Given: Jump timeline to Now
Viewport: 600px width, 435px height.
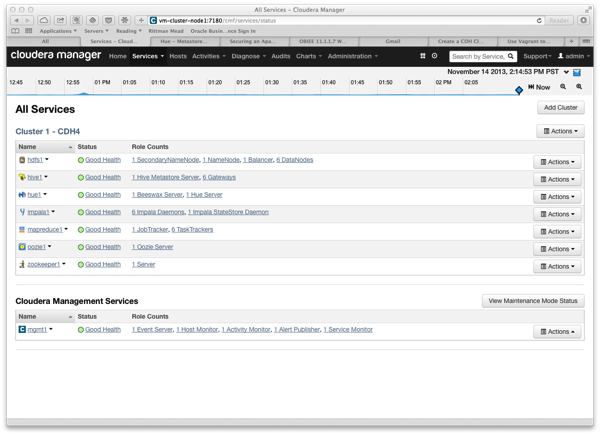Looking at the screenshot, I should pyautogui.click(x=539, y=87).
